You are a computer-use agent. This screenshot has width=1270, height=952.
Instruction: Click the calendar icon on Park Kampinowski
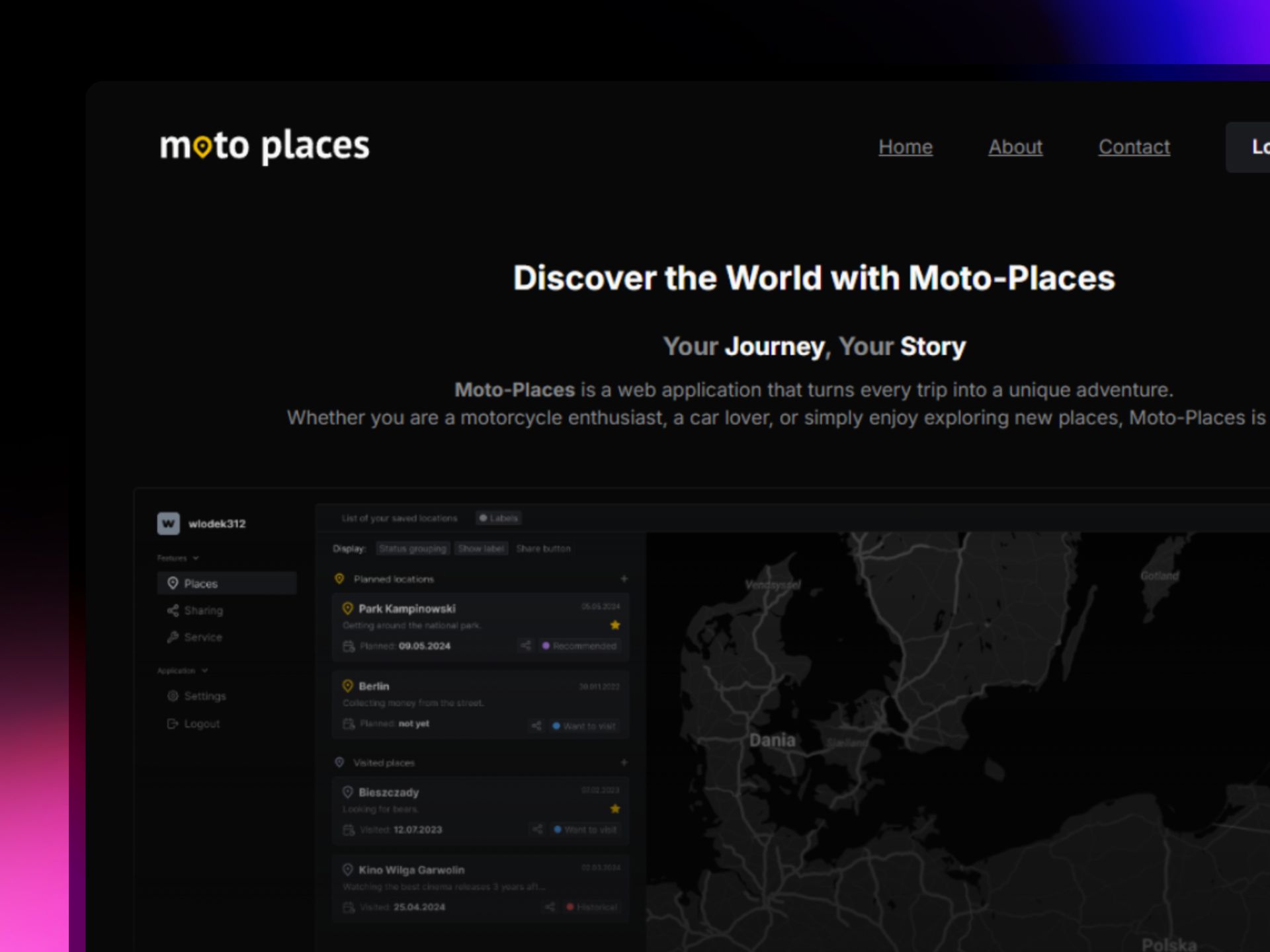pos(349,646)
